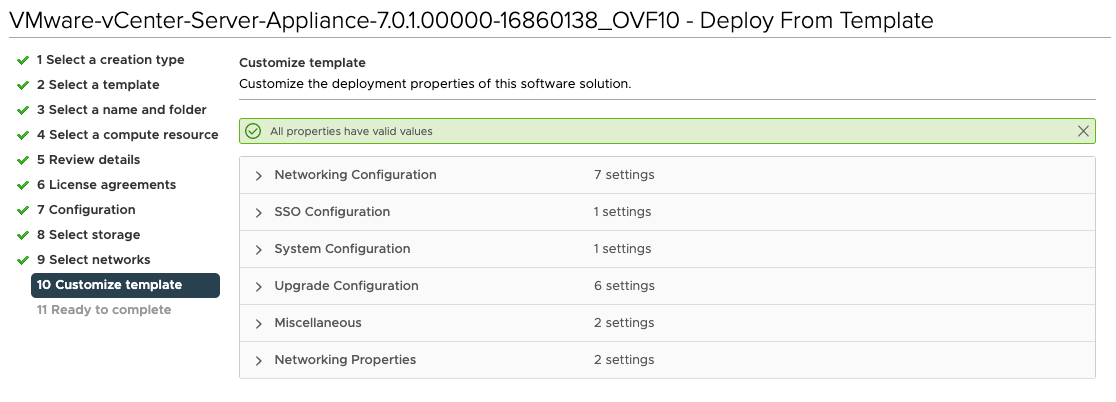Image resolution: width=1116 pixels, height=402 pixels.
Task: Expand the Networking Properties section
Action: [x=259, y=360]
